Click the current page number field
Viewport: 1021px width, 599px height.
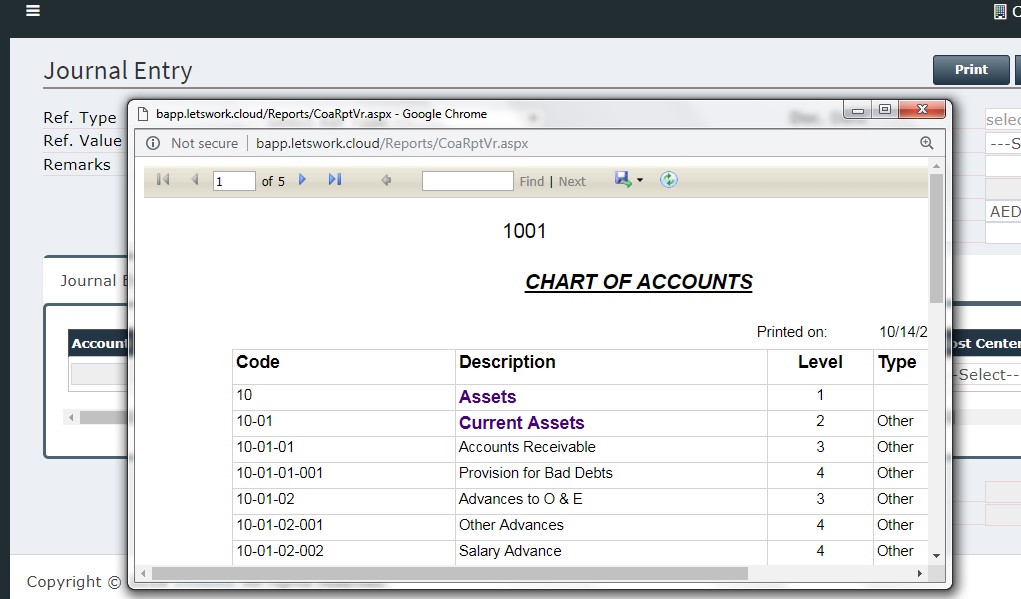point(234,181)
